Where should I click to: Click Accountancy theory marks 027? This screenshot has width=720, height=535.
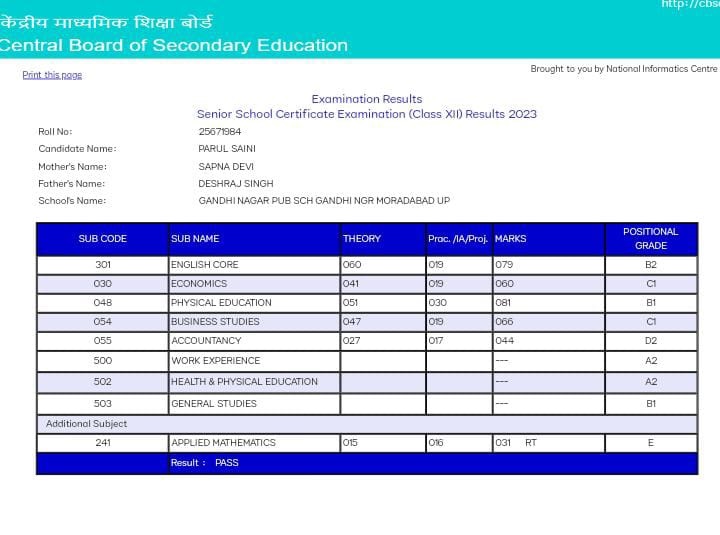tap(351, 340)
